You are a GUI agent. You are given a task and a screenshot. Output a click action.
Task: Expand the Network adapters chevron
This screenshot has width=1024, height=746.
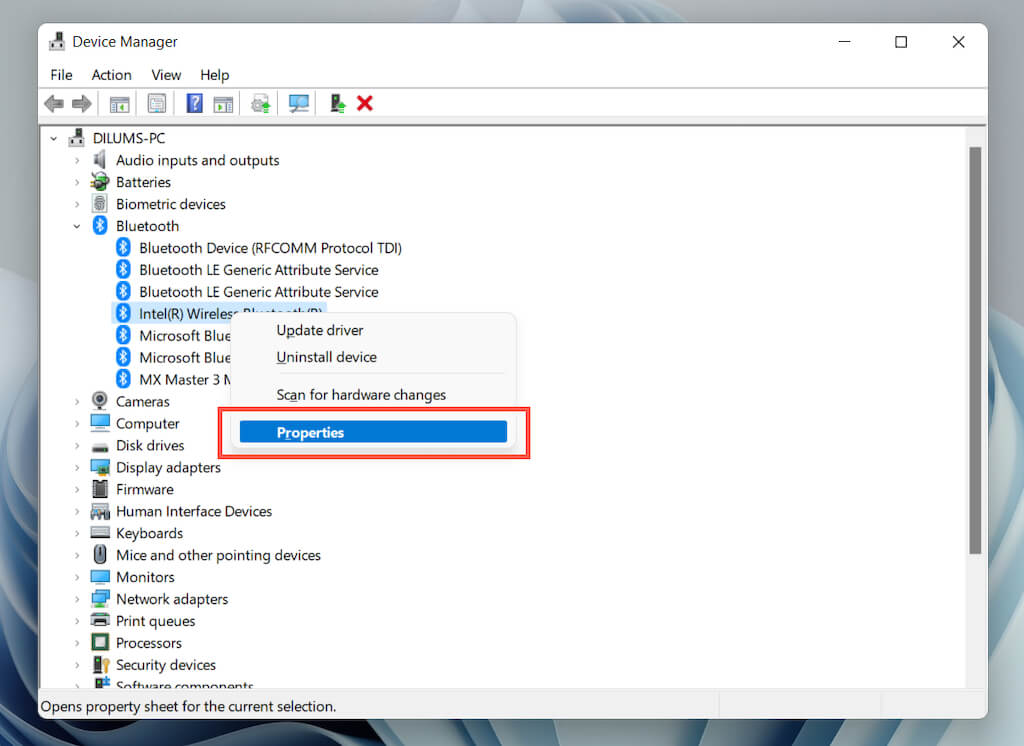(77, 599)
